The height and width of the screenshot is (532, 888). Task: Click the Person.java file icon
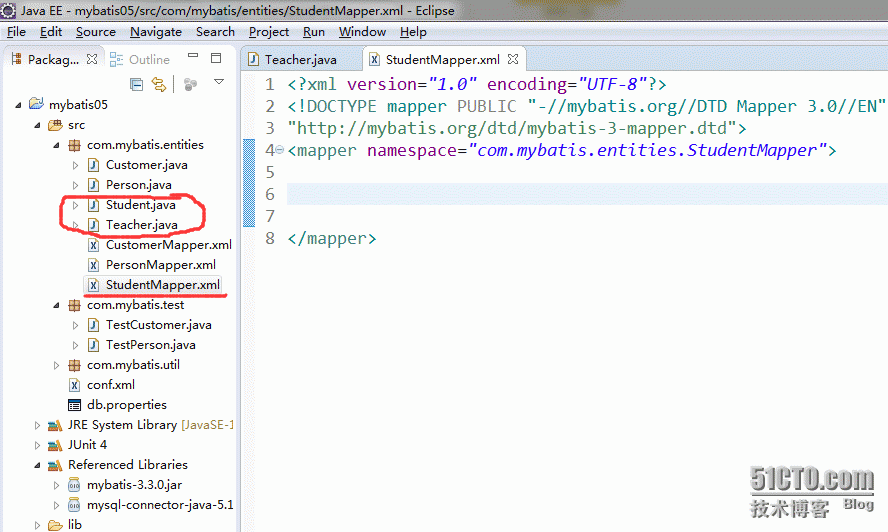(x=93, y=185)
